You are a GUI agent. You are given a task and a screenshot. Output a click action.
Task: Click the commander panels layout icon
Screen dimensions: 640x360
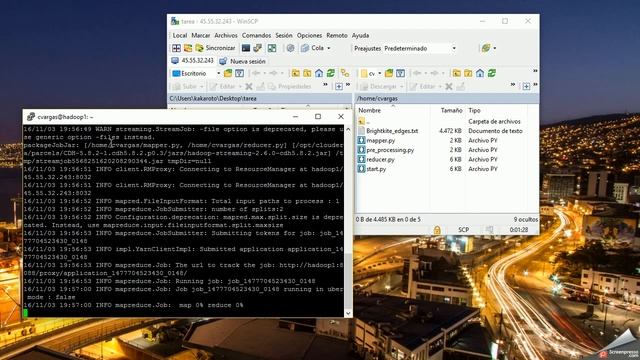coord(176,48)
